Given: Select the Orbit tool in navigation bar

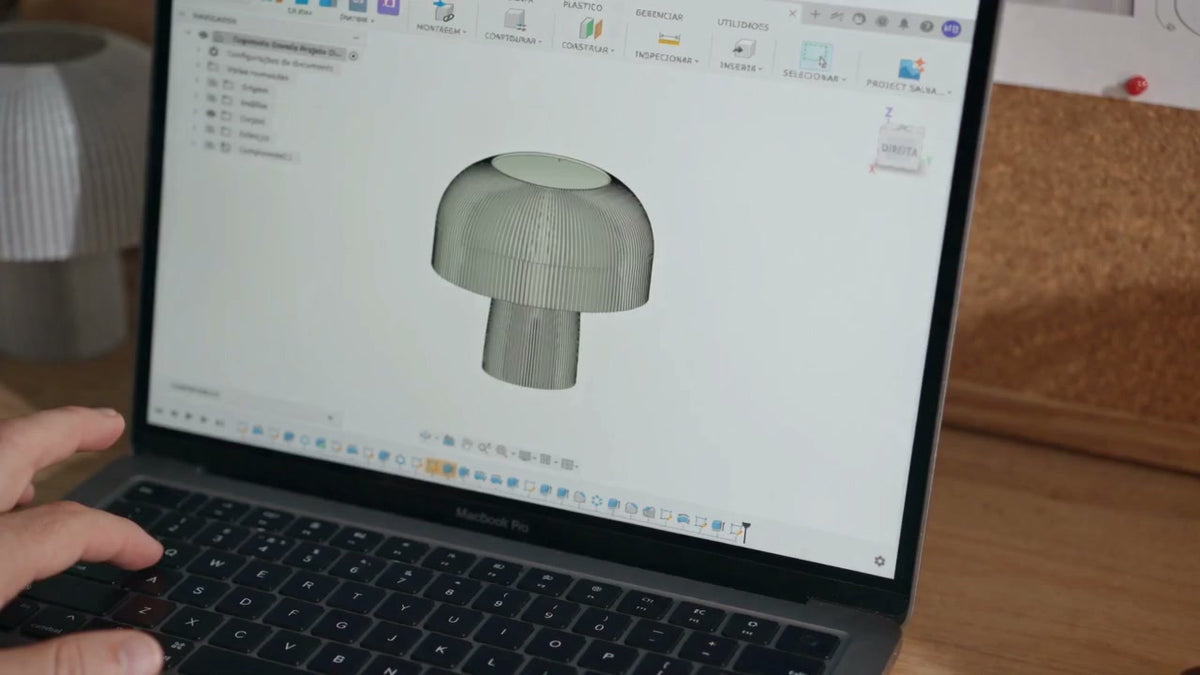Looking at the screenshot, I should [x=427, y=436].
